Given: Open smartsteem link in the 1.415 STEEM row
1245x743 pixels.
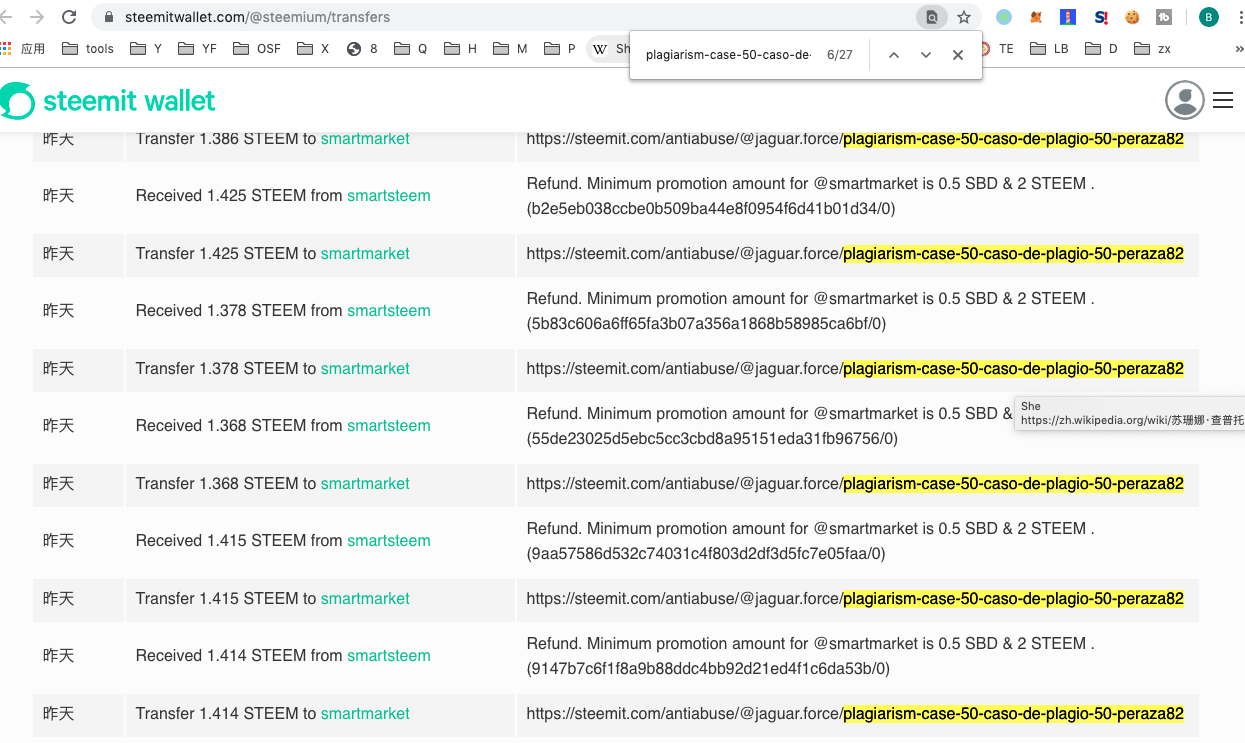Looking at the screenshot, I should point(389,541).
